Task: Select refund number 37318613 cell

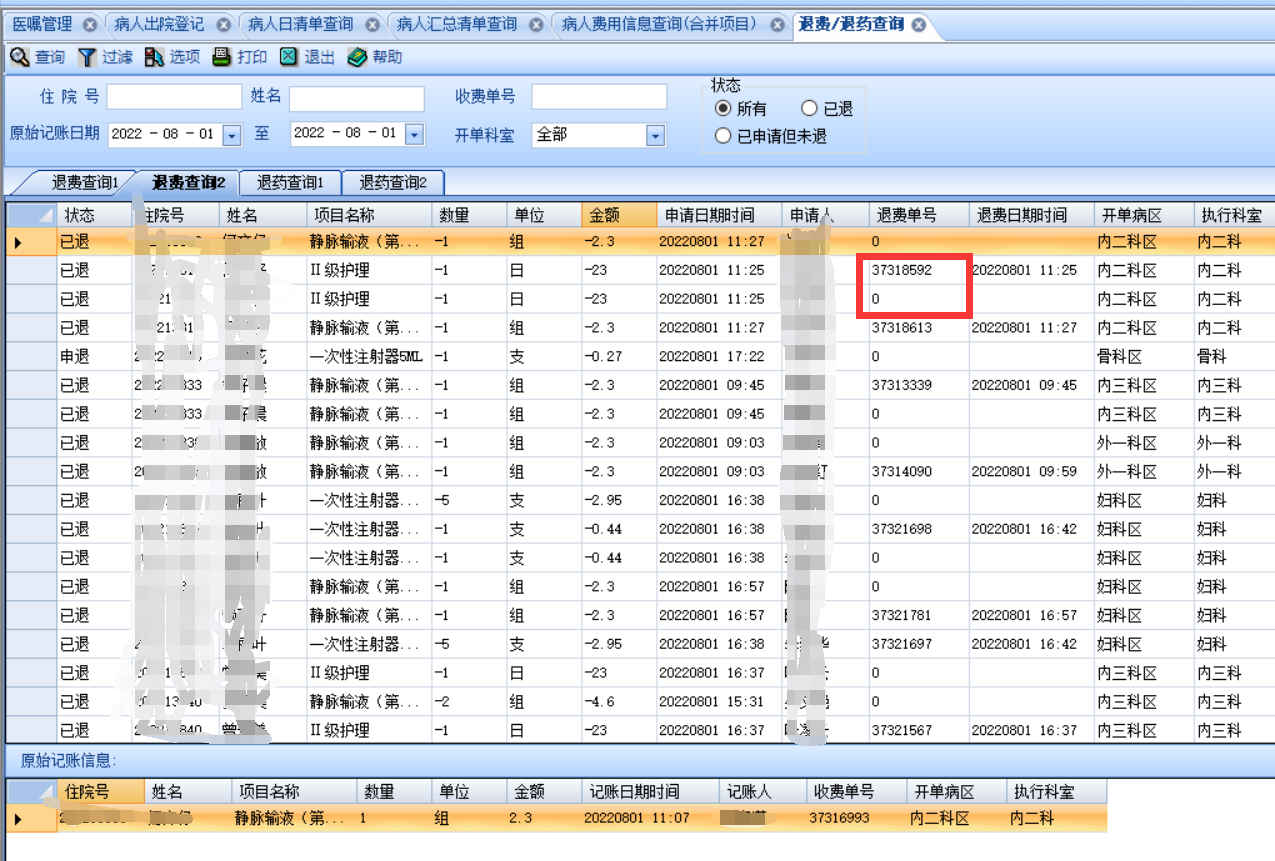Action: (919, 327)
